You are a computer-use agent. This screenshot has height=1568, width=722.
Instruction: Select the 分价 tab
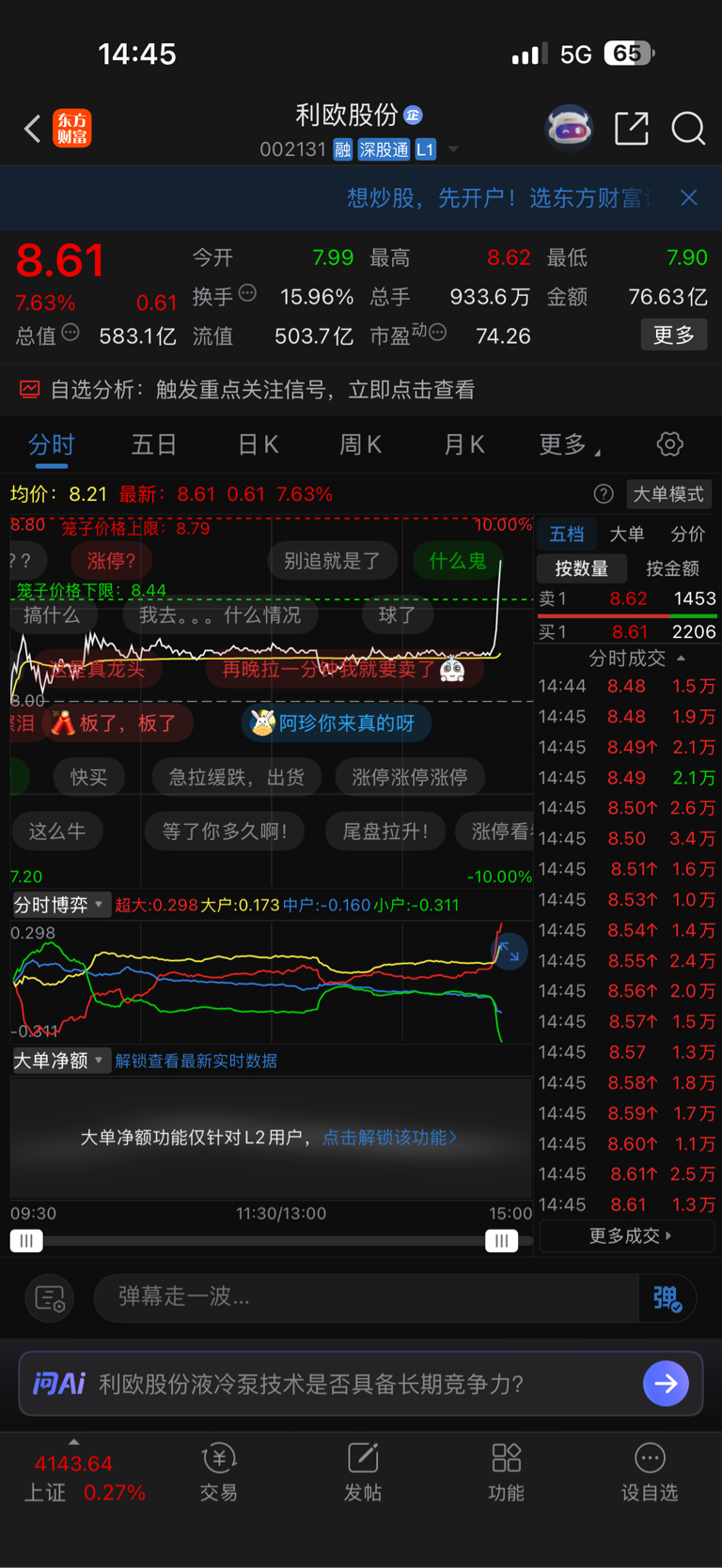pos(687,535)
